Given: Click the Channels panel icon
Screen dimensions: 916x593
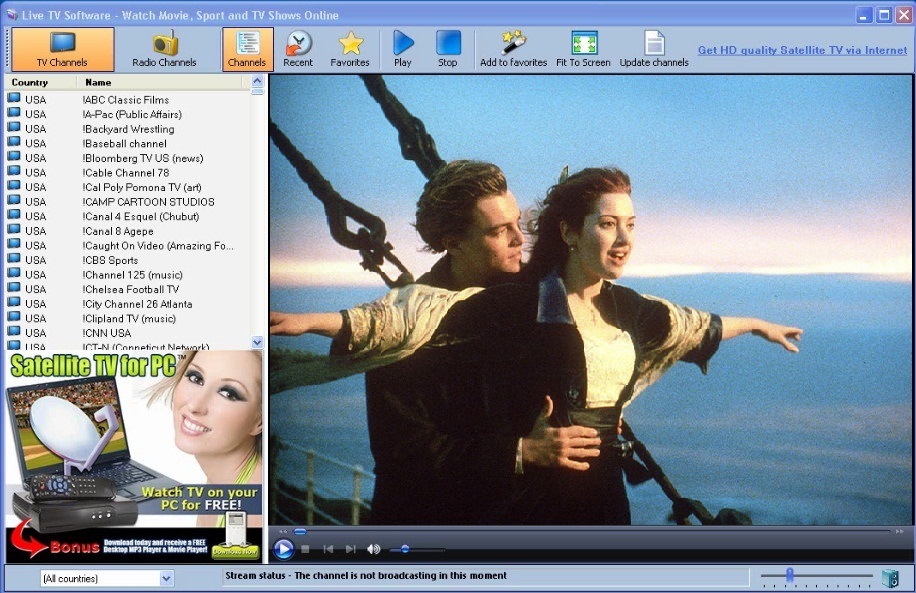Looking at the screenshot, I should 246,48.
